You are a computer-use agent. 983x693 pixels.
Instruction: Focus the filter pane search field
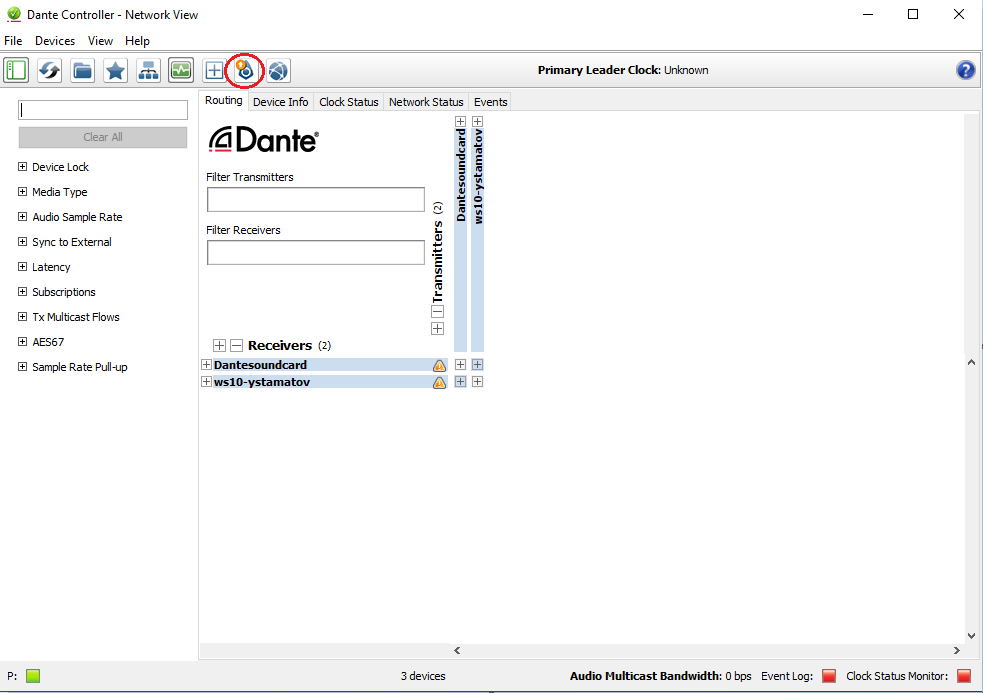coord(103,110)
